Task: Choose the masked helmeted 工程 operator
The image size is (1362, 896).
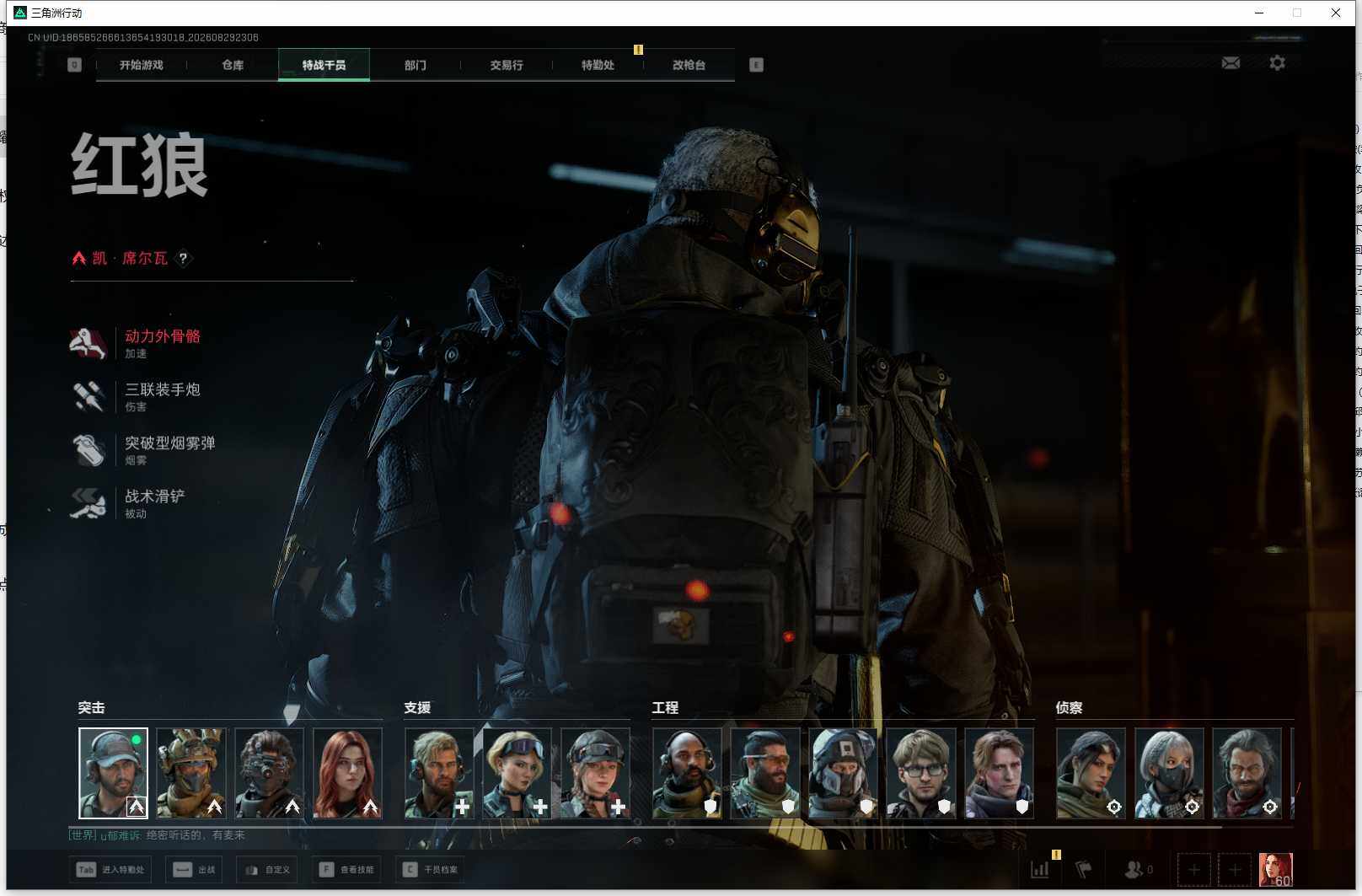Action: (x=843, y=773)
